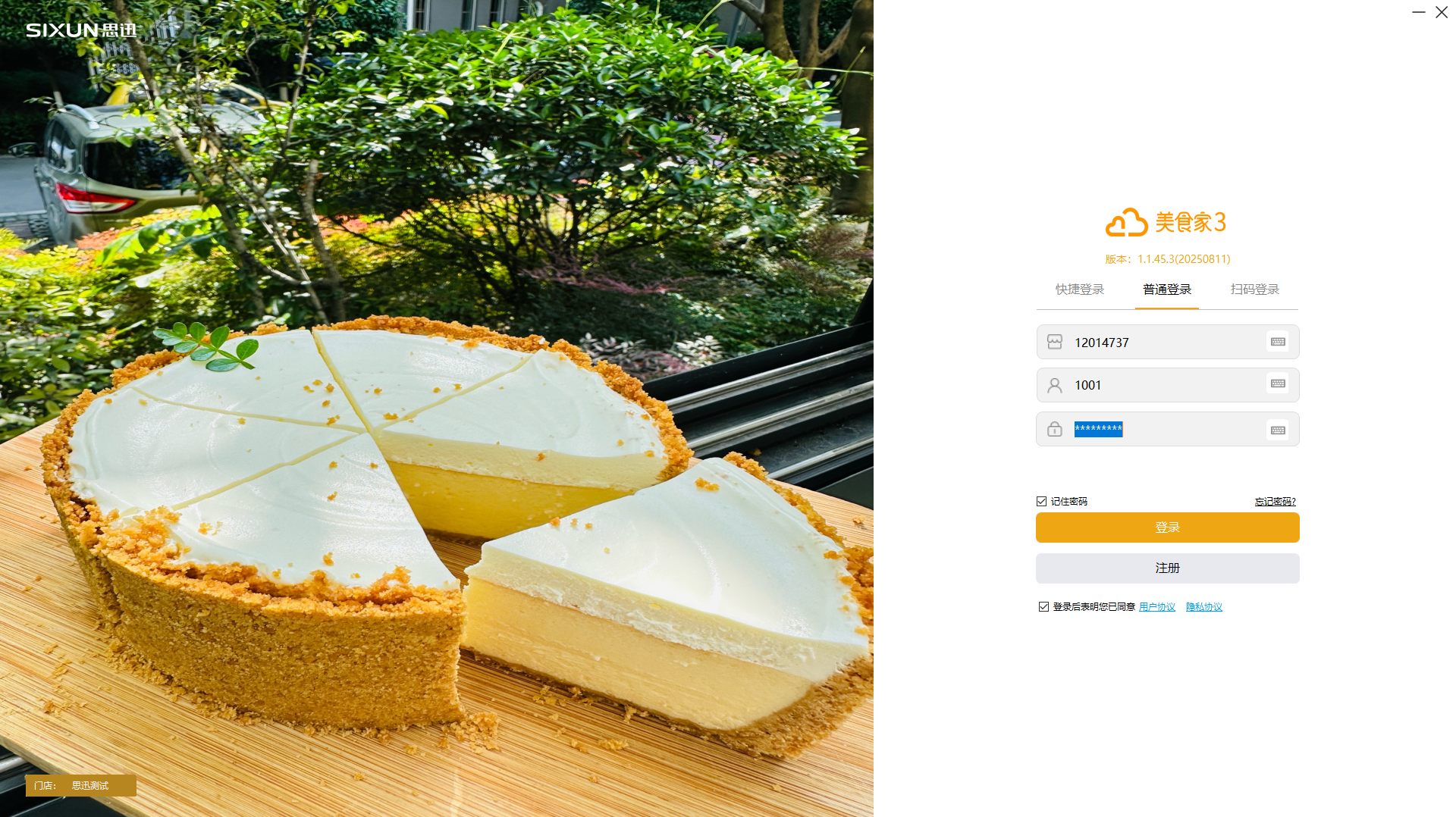Viewport: 1456px width, 817px height.
Task: Open virtual keyboard for store number field
Action: [x=1278, y=342]
